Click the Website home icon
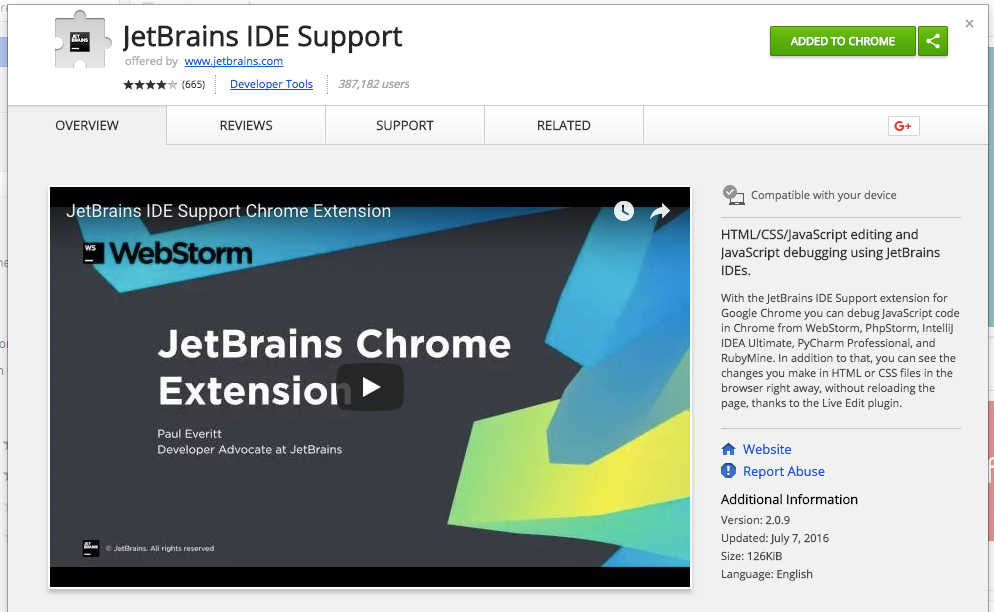The image size is (994, 612). [x=728, y=449]
